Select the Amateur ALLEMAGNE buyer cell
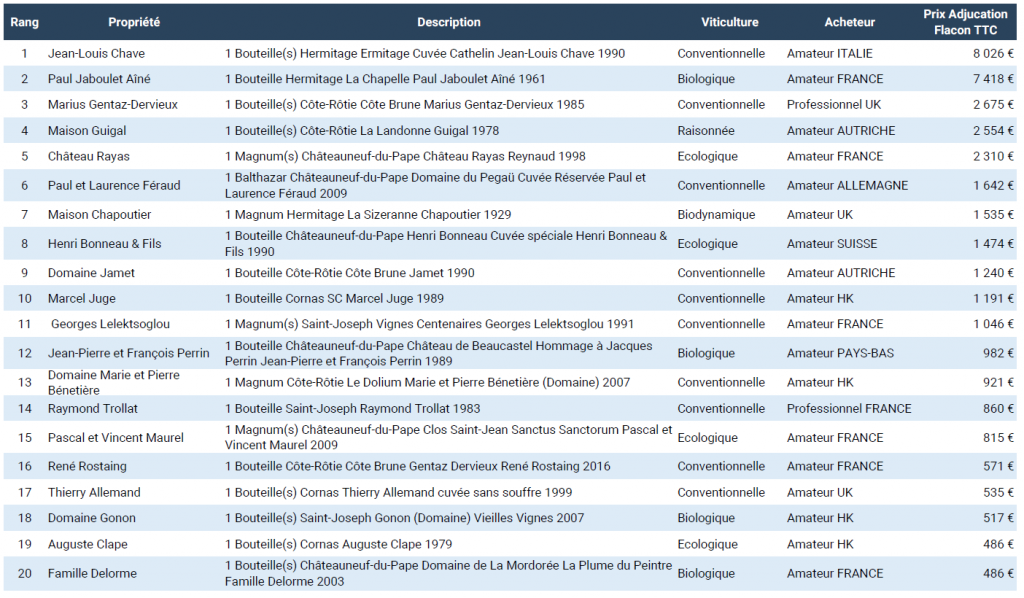The height and width of the screenshot is (598, 1024). coord(847,185)
